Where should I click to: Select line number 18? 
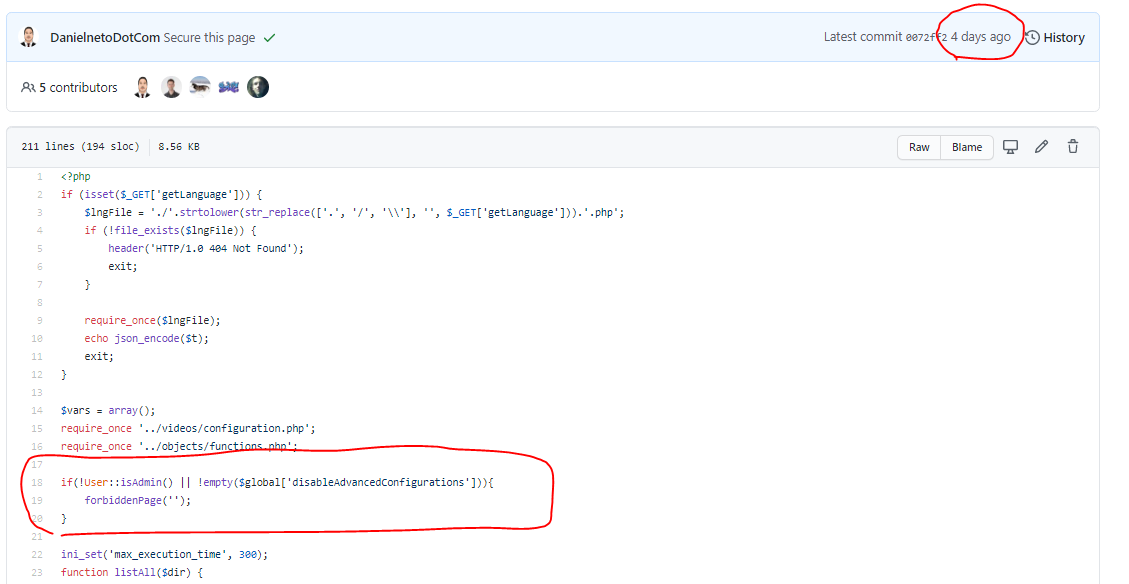click(37, 482)
